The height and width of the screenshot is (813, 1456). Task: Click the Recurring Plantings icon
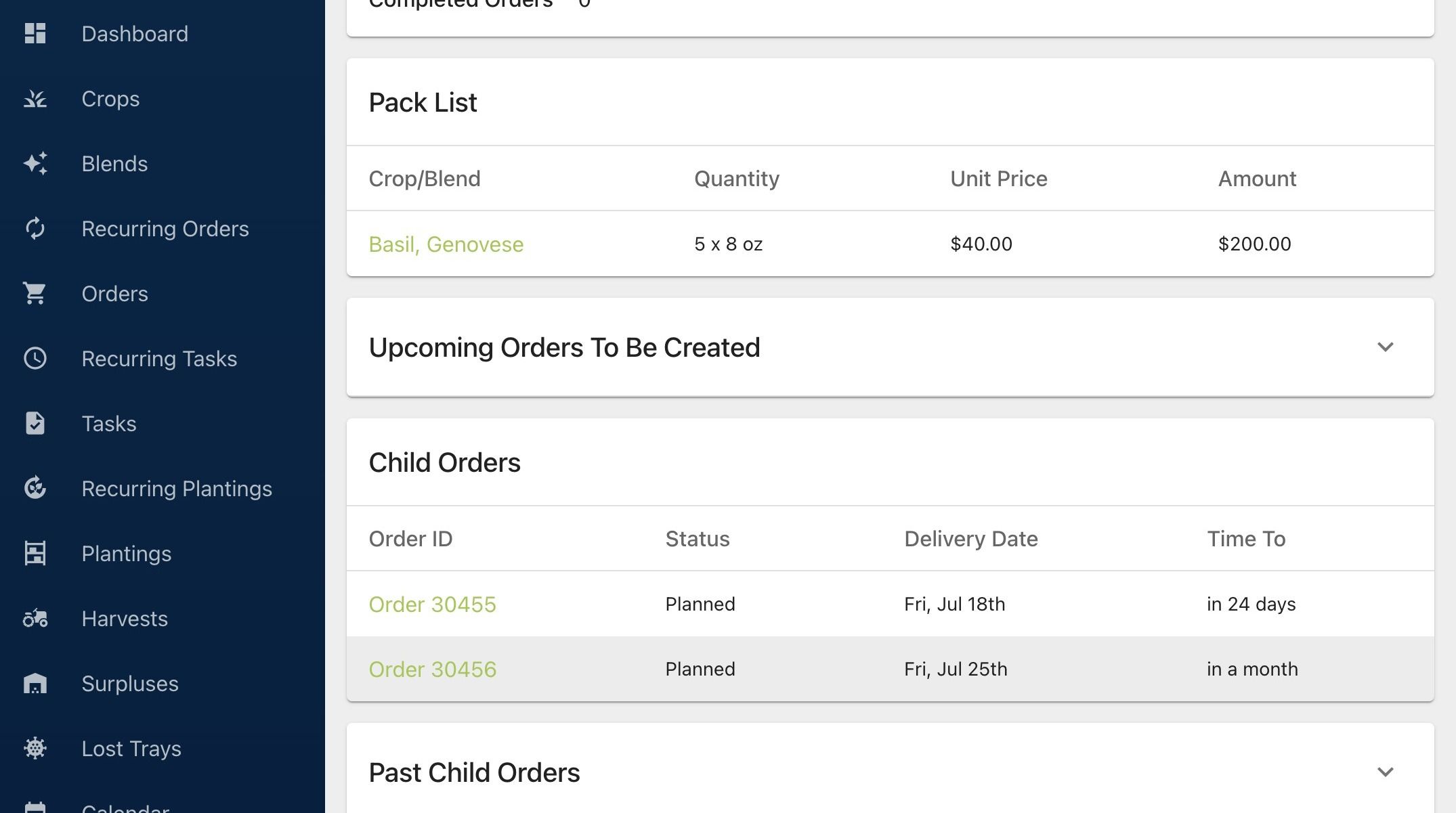[35, 488]
